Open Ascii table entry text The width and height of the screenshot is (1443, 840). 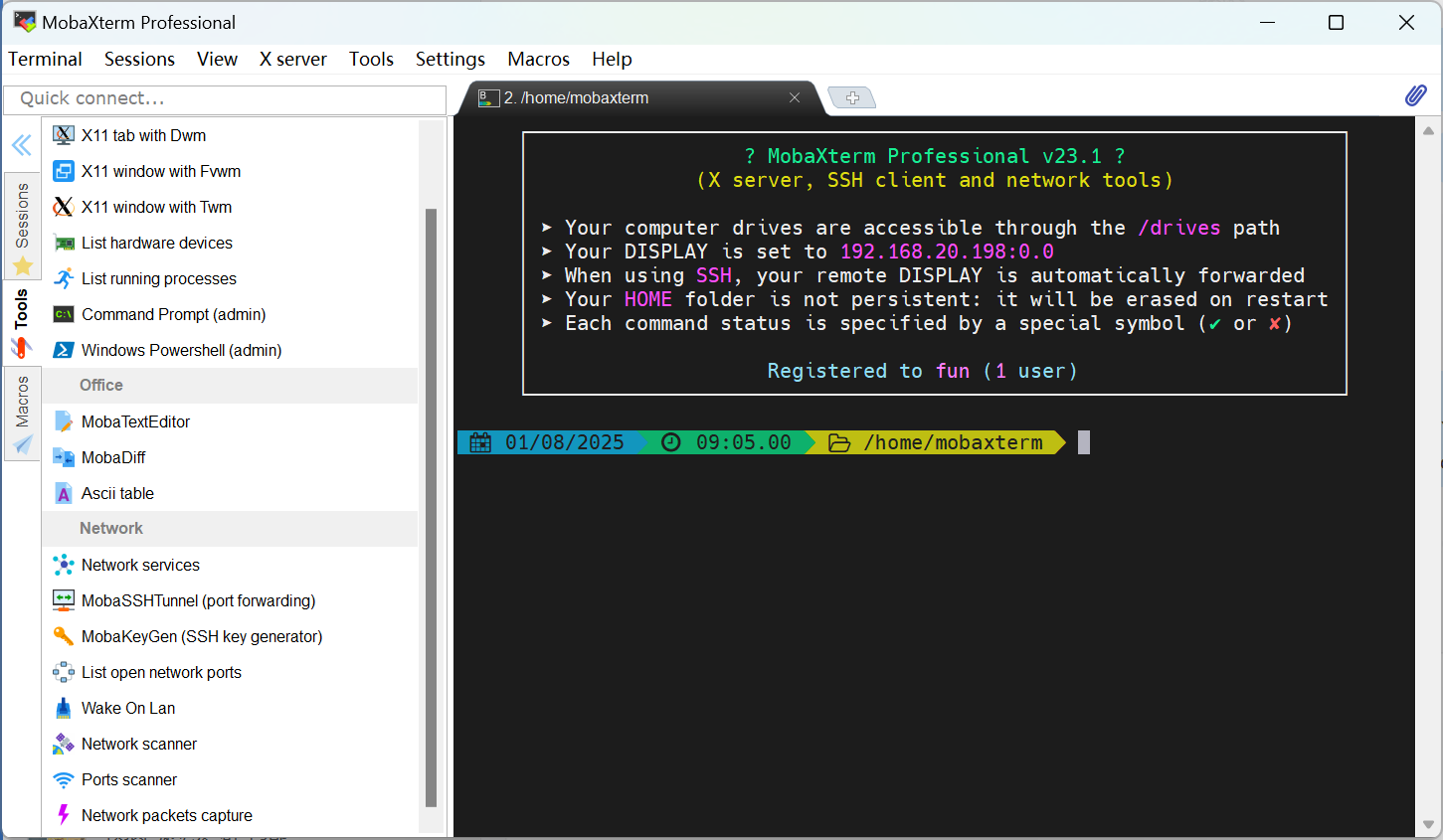(x=117, y=493)
